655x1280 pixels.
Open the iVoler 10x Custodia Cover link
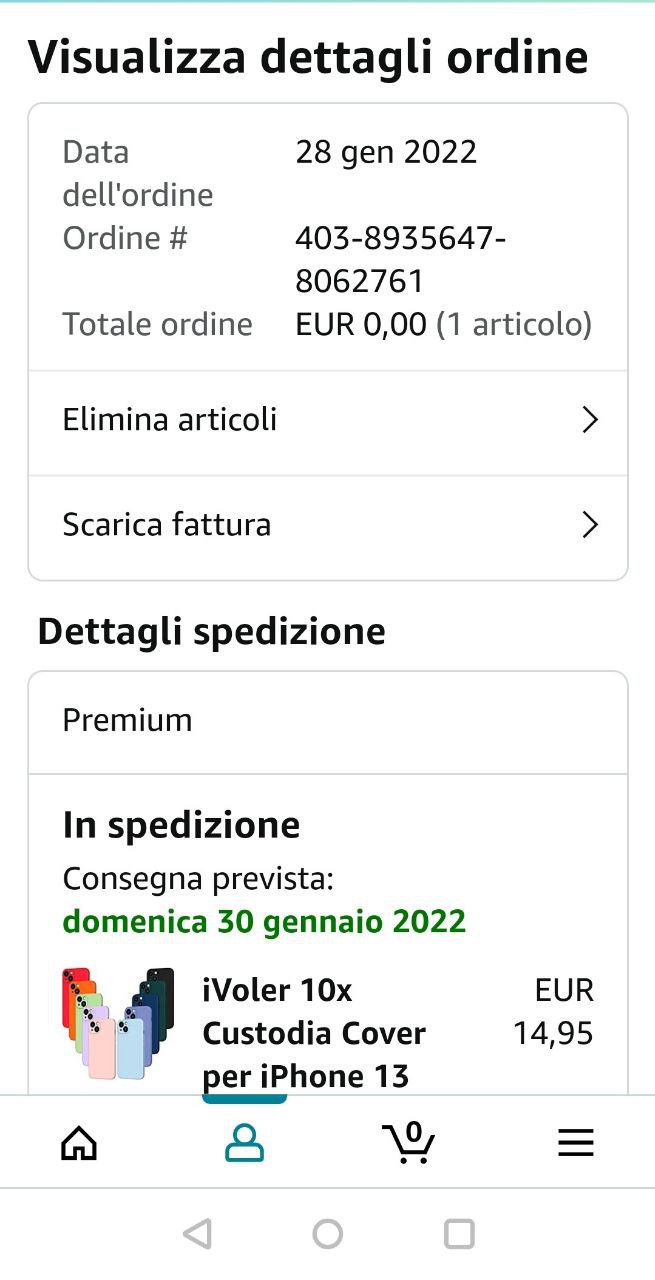(314, 1033)
